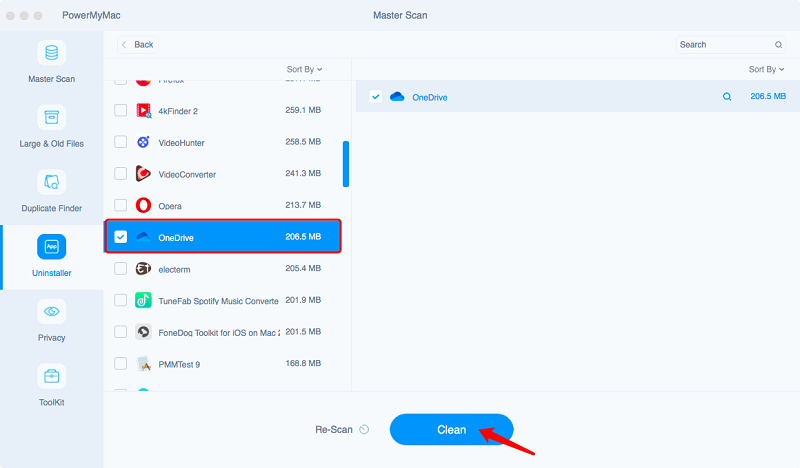The height and width of the screenshot is (468, 800).
Task: Click the app list vertical scrollbar
Action: click(346, 164)
